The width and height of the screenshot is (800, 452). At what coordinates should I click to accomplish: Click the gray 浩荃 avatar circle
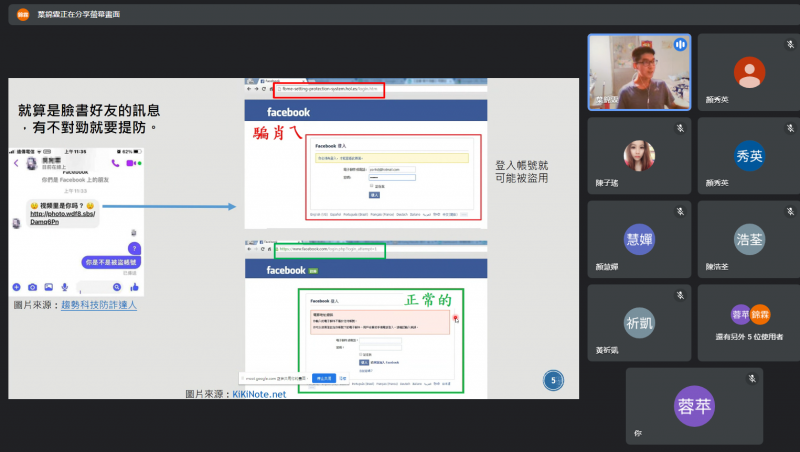pyautogui.click(x=749, y=239)
